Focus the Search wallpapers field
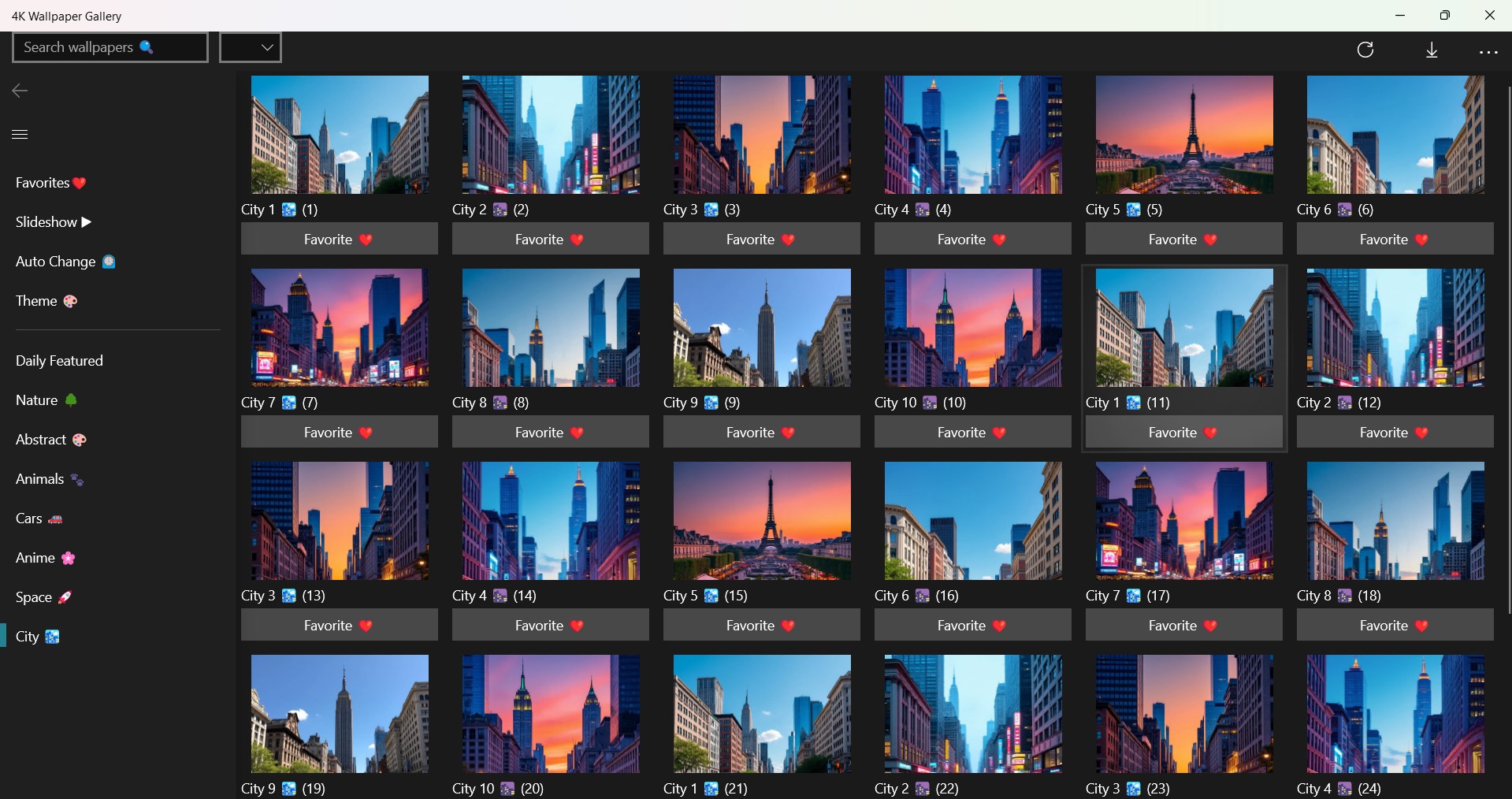This screenshot has width=1512, height=799. [x=110, y=47]
